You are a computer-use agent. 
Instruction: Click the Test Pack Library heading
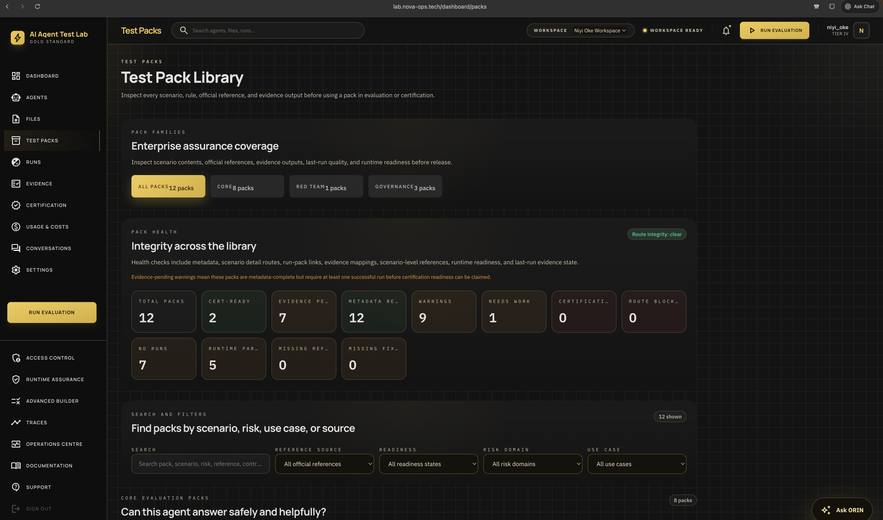coord(182,78)
